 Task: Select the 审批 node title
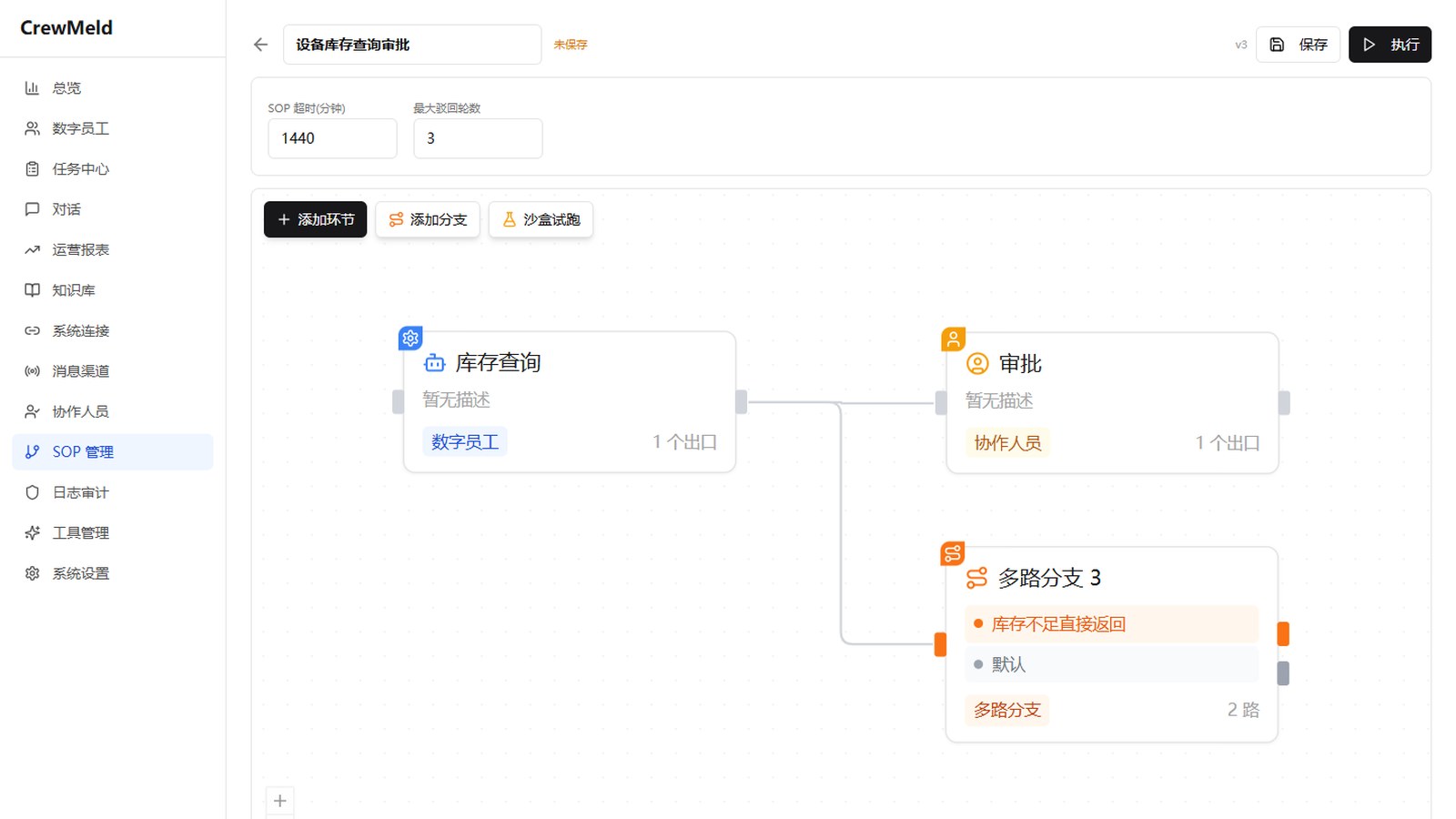coord(1020,364)
